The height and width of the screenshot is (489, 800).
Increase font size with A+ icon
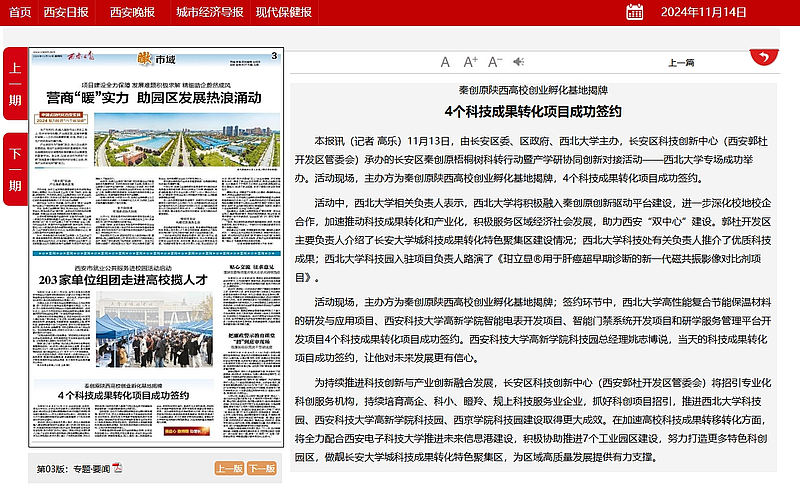[471, 62]
